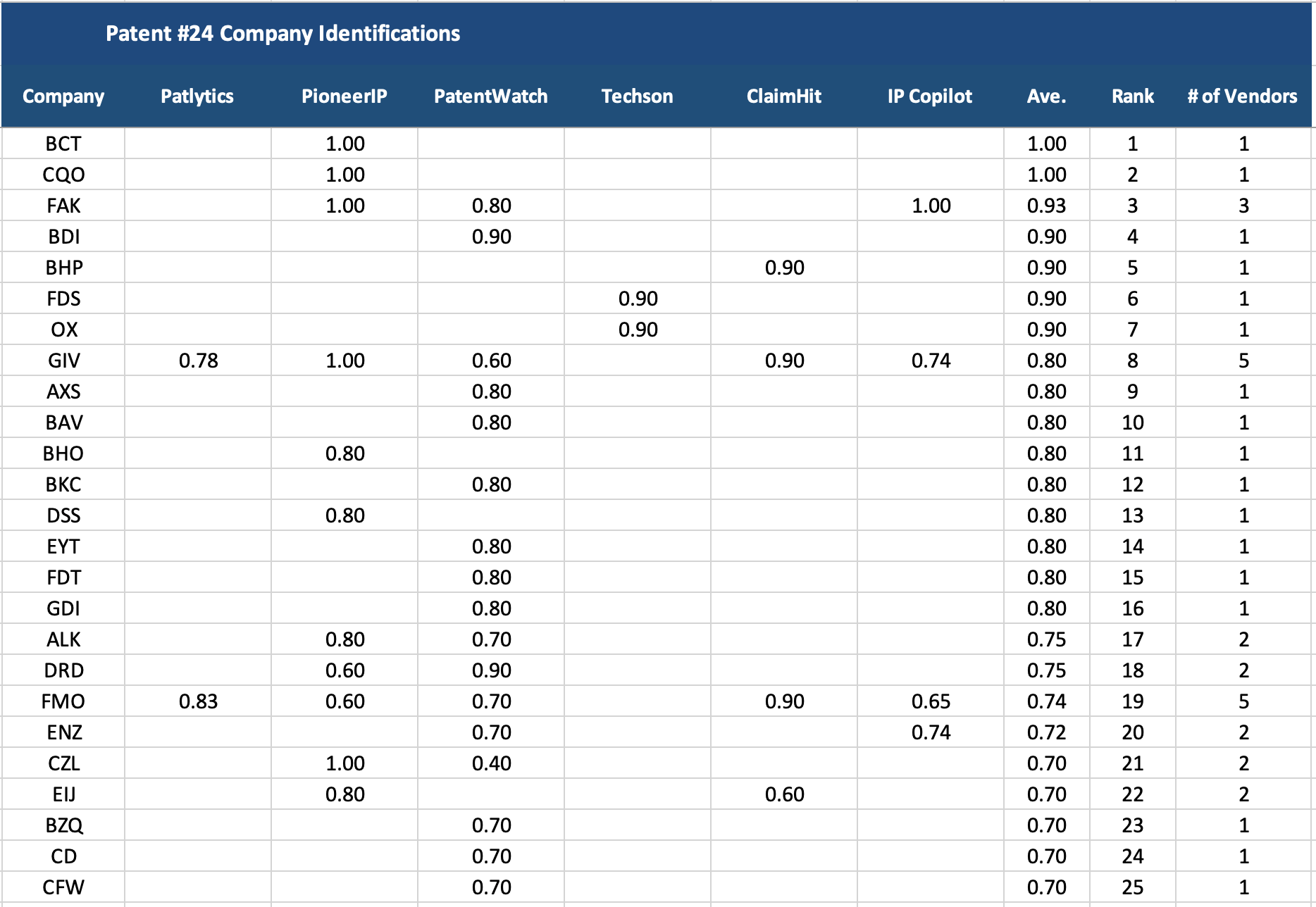Select the Techson column header

[638, 96]
